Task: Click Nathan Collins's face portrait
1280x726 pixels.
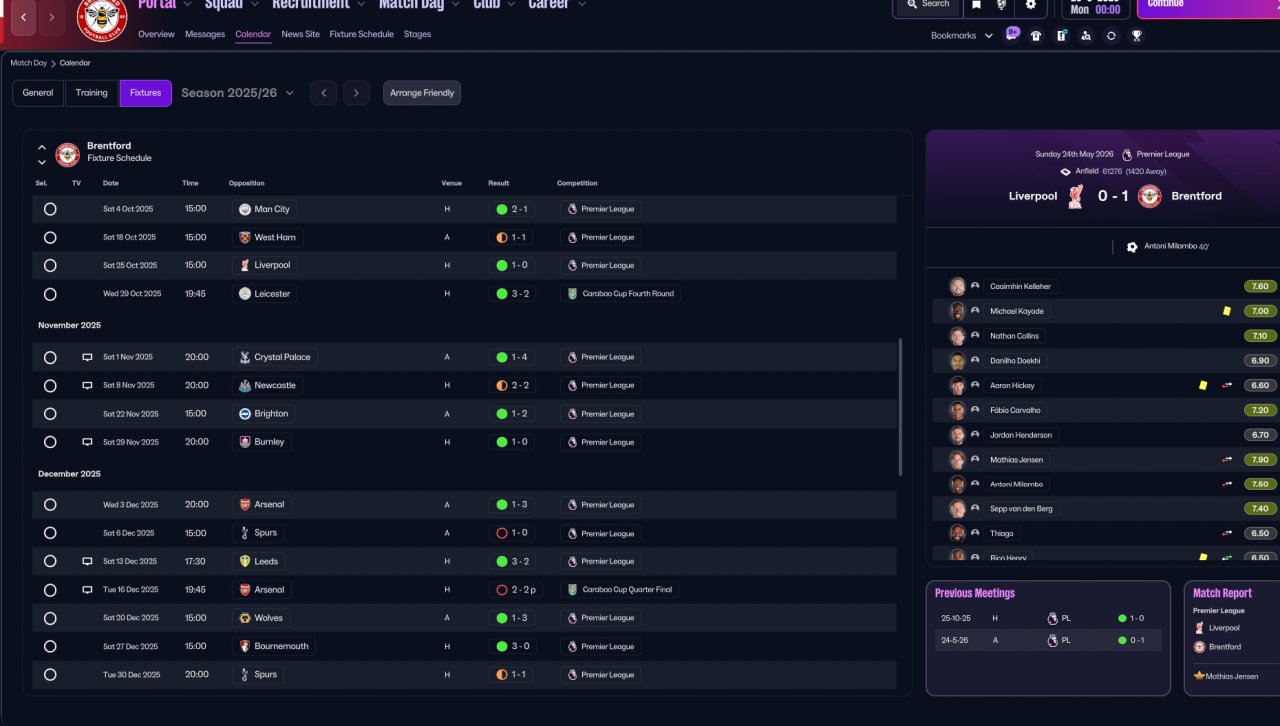Action: pyautogui.click(x=957, y=336)
